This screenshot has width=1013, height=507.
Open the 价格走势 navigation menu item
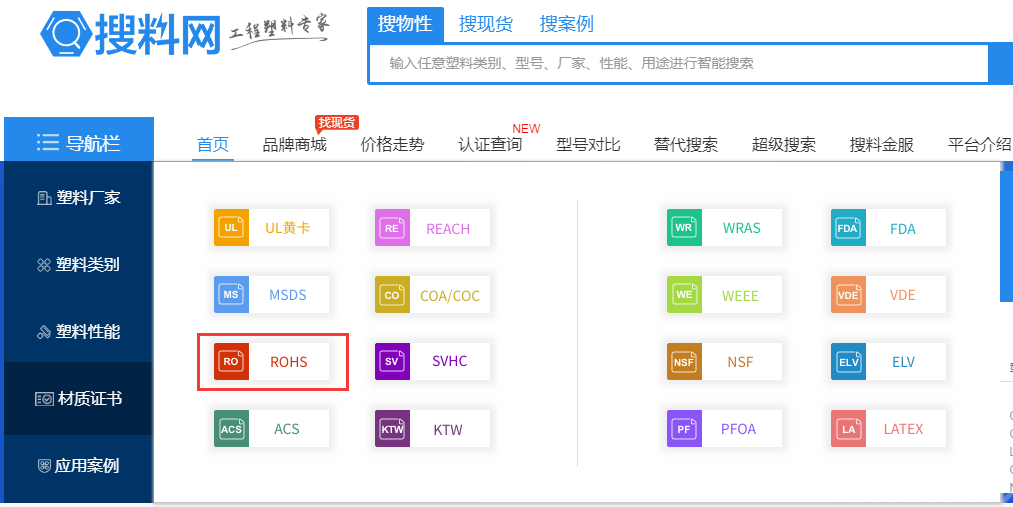[x=392, y=144]
